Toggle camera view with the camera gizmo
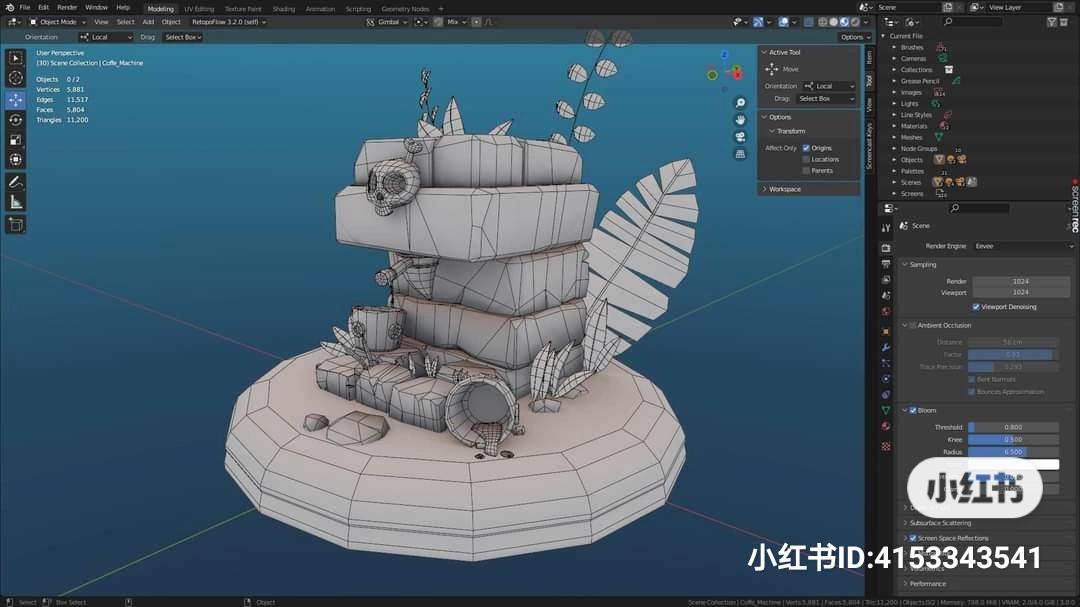The image size is (1080, 607). click(740, 137)
